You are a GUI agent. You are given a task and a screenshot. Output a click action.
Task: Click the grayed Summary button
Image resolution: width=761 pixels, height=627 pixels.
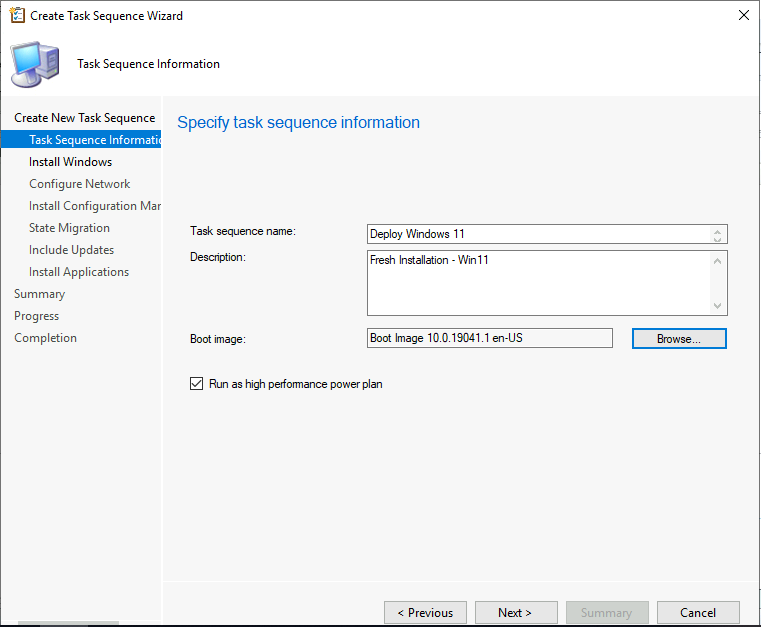[x=607, y=613]
